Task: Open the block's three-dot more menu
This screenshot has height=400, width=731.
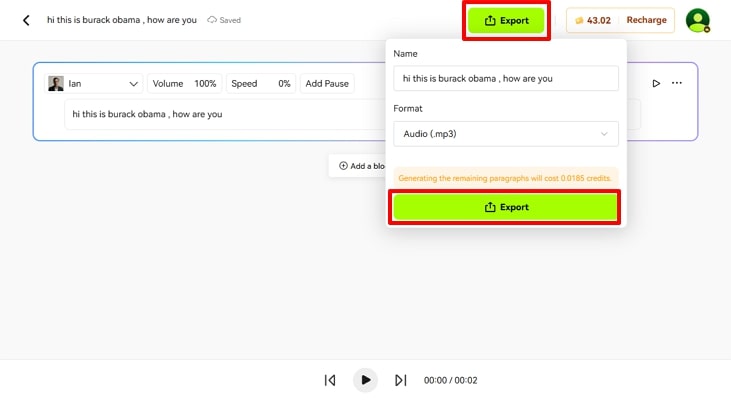Action: (677, 83)
